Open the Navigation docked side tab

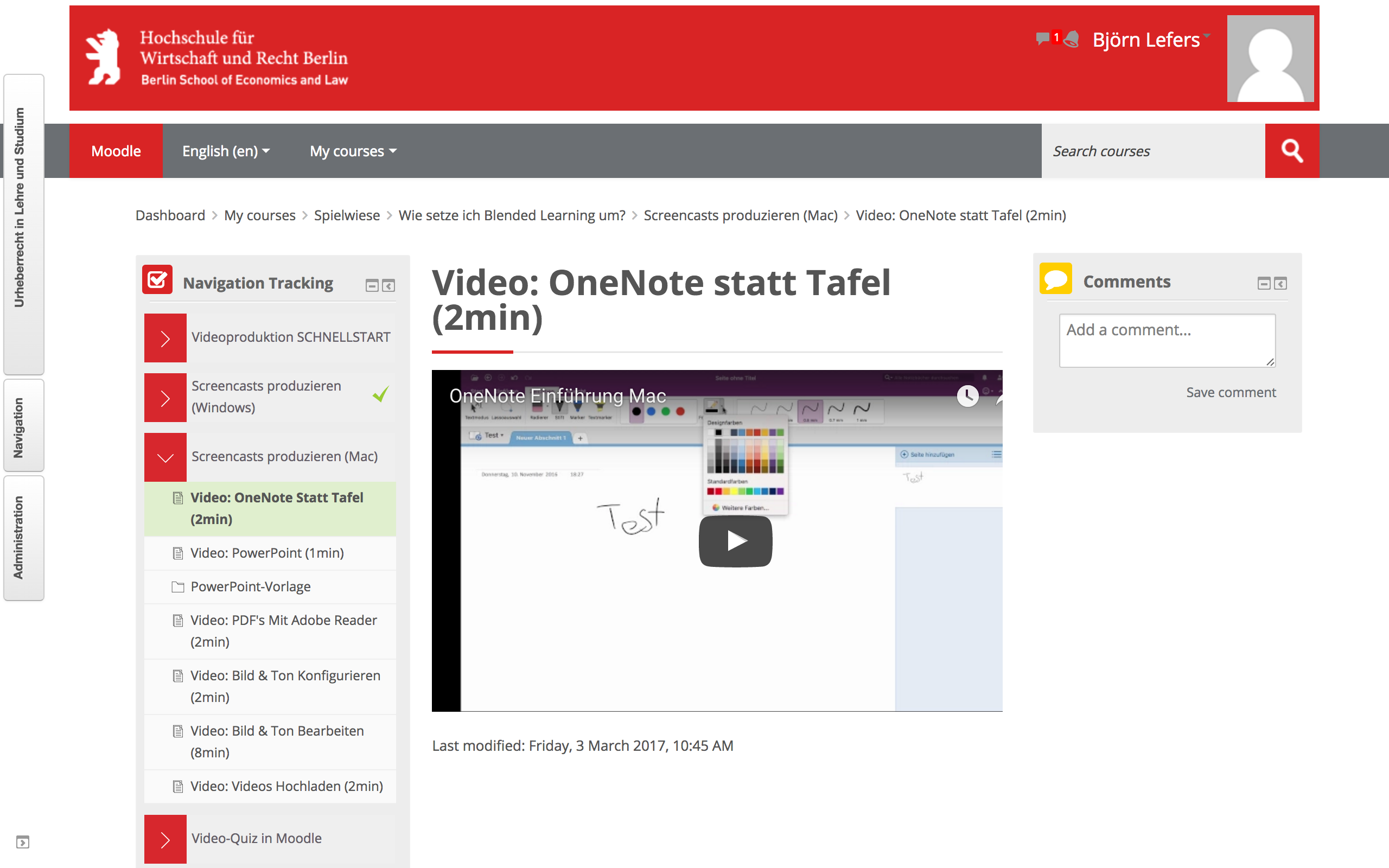pos(23,425)
